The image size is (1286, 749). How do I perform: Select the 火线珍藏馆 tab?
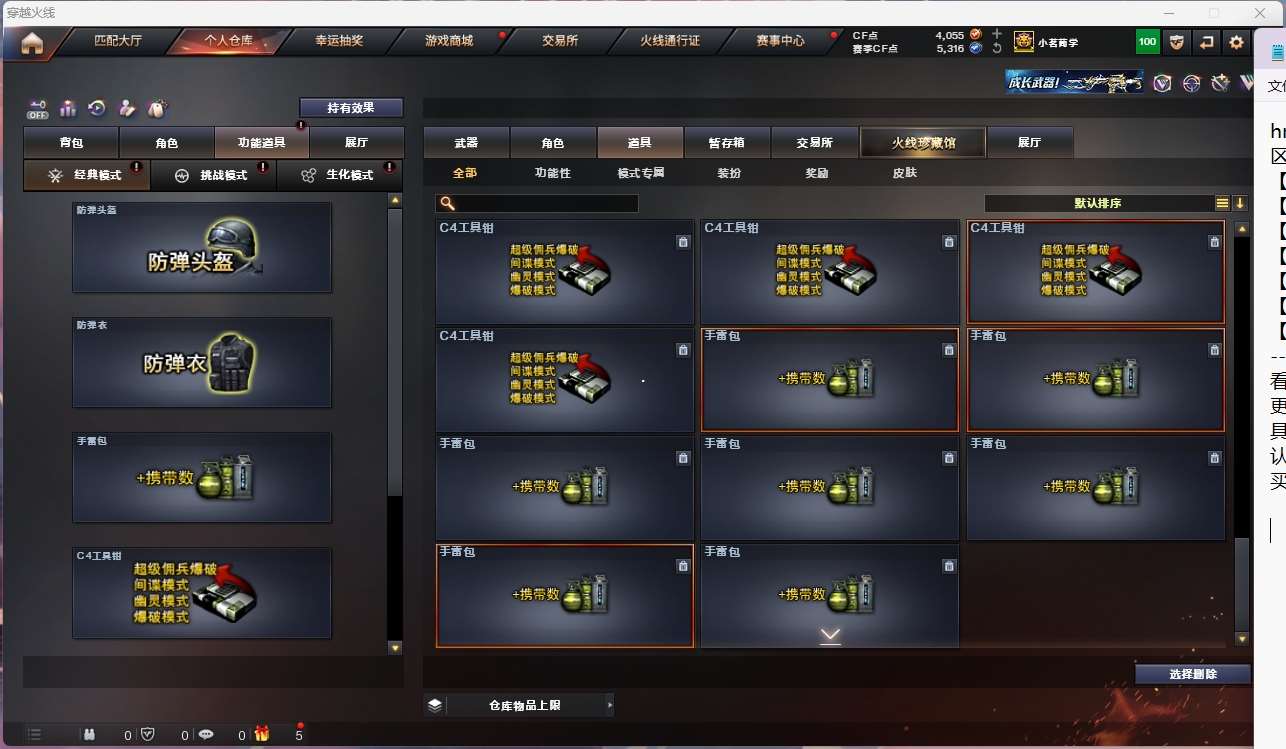click(x=923, y=143)
